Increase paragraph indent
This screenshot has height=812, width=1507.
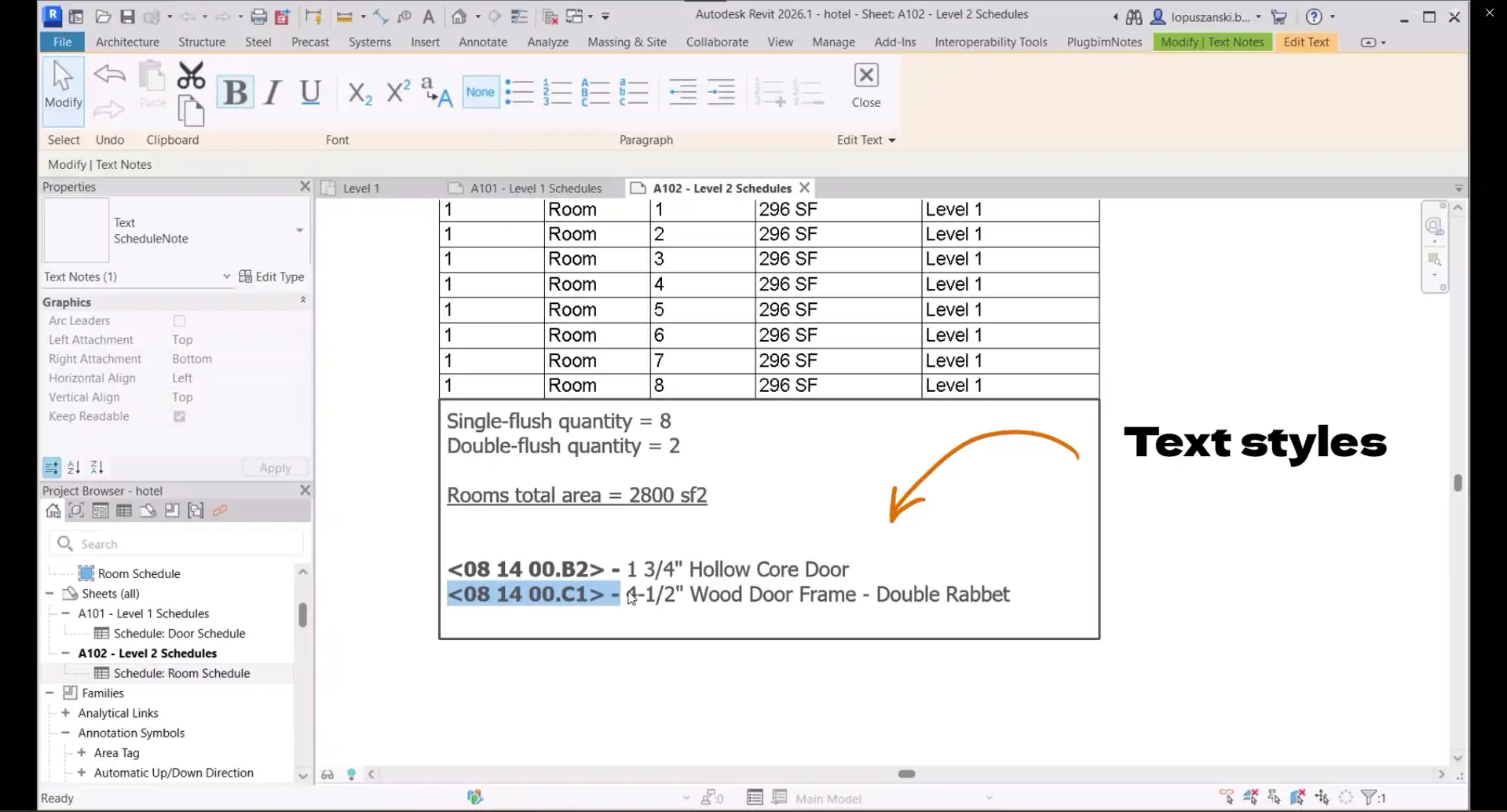coord(721,93)
